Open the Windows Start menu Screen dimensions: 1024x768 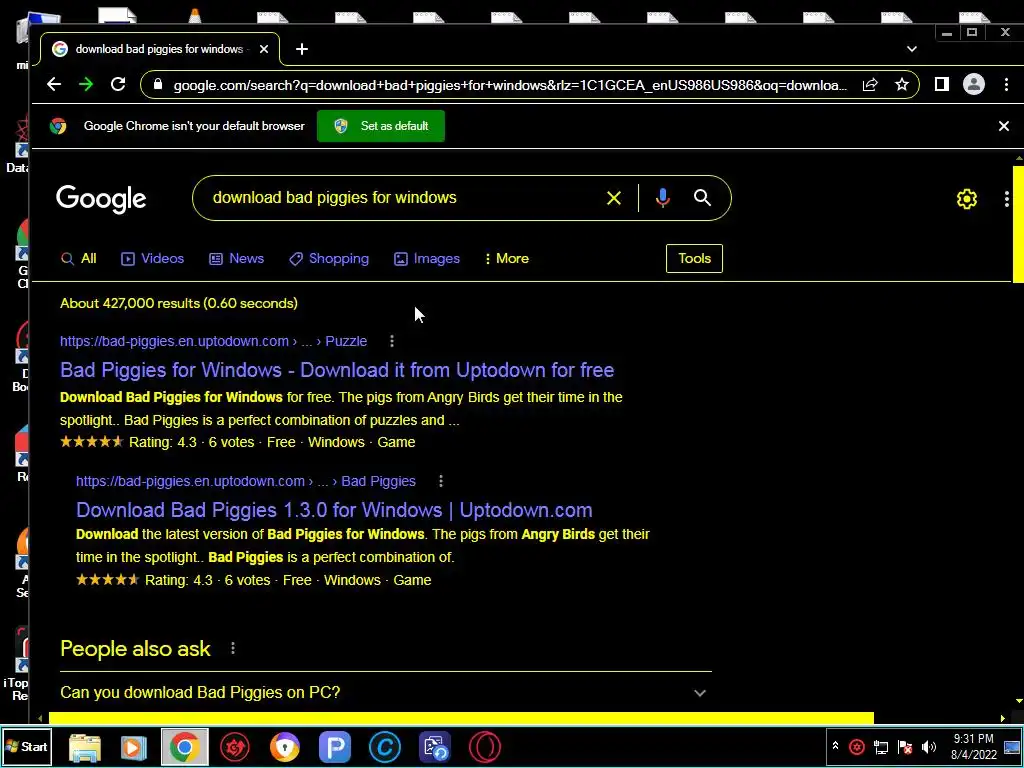26,746
